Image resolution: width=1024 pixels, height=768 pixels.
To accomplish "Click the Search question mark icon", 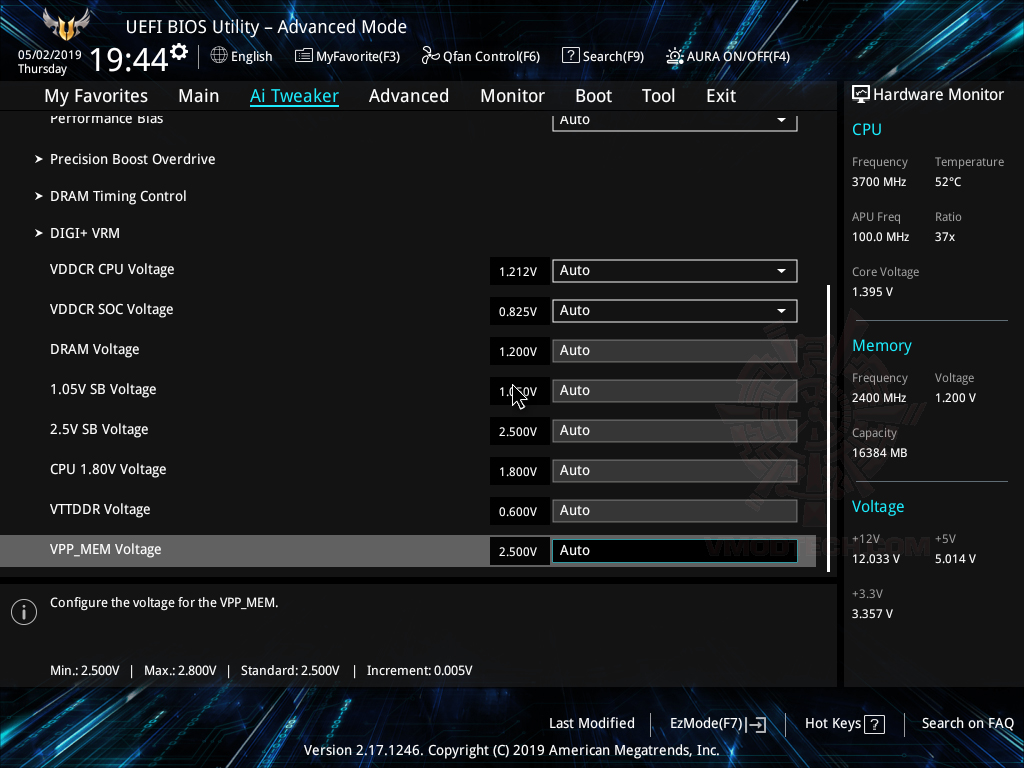I will [570, 56].
